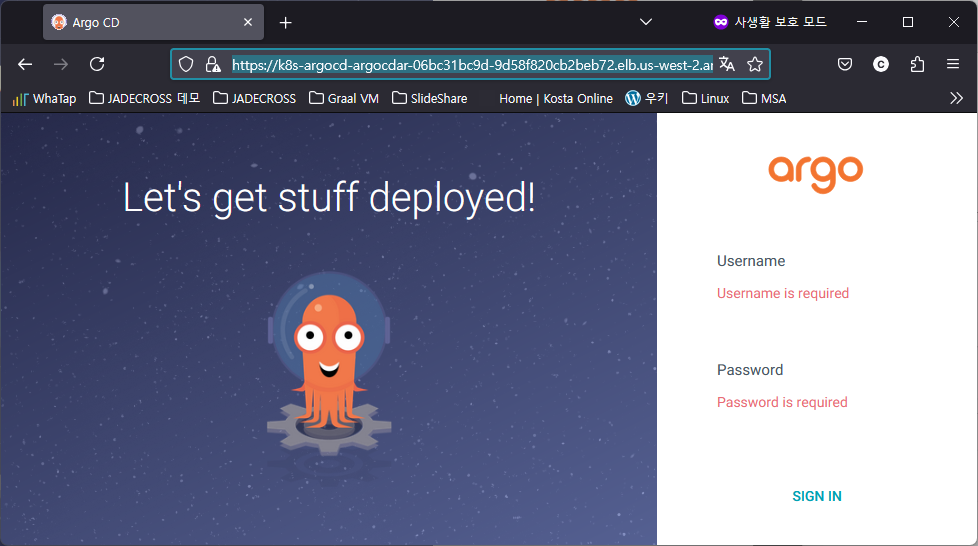Open the Graal VM bookmark folder
Screen dimensions: 978x546
(344, 99)
